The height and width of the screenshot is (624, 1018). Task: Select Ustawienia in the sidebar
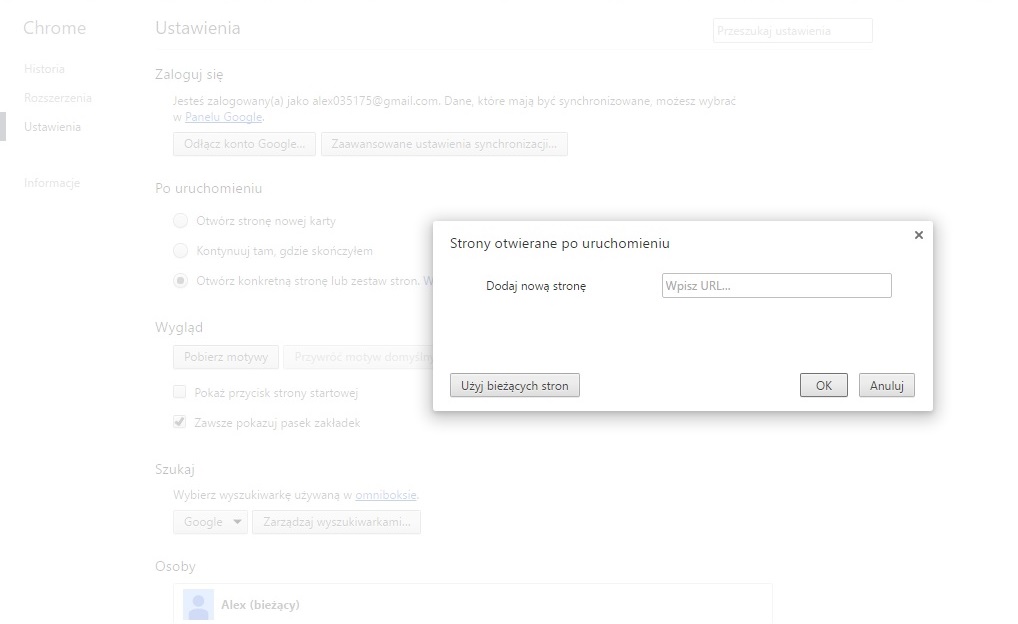(x=53, y=127)
